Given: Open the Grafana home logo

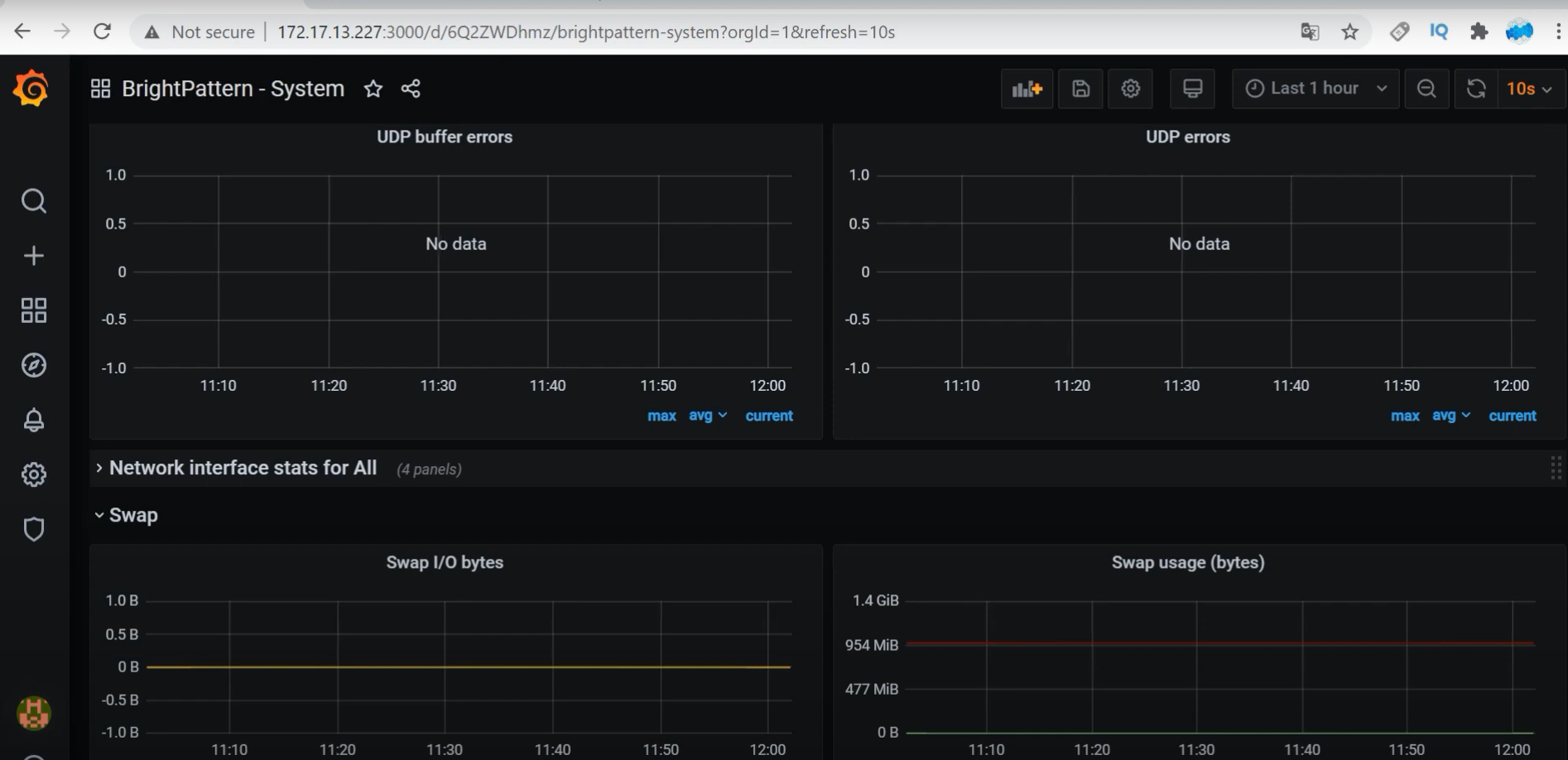Looking at the screenshot, I should 31,89.
